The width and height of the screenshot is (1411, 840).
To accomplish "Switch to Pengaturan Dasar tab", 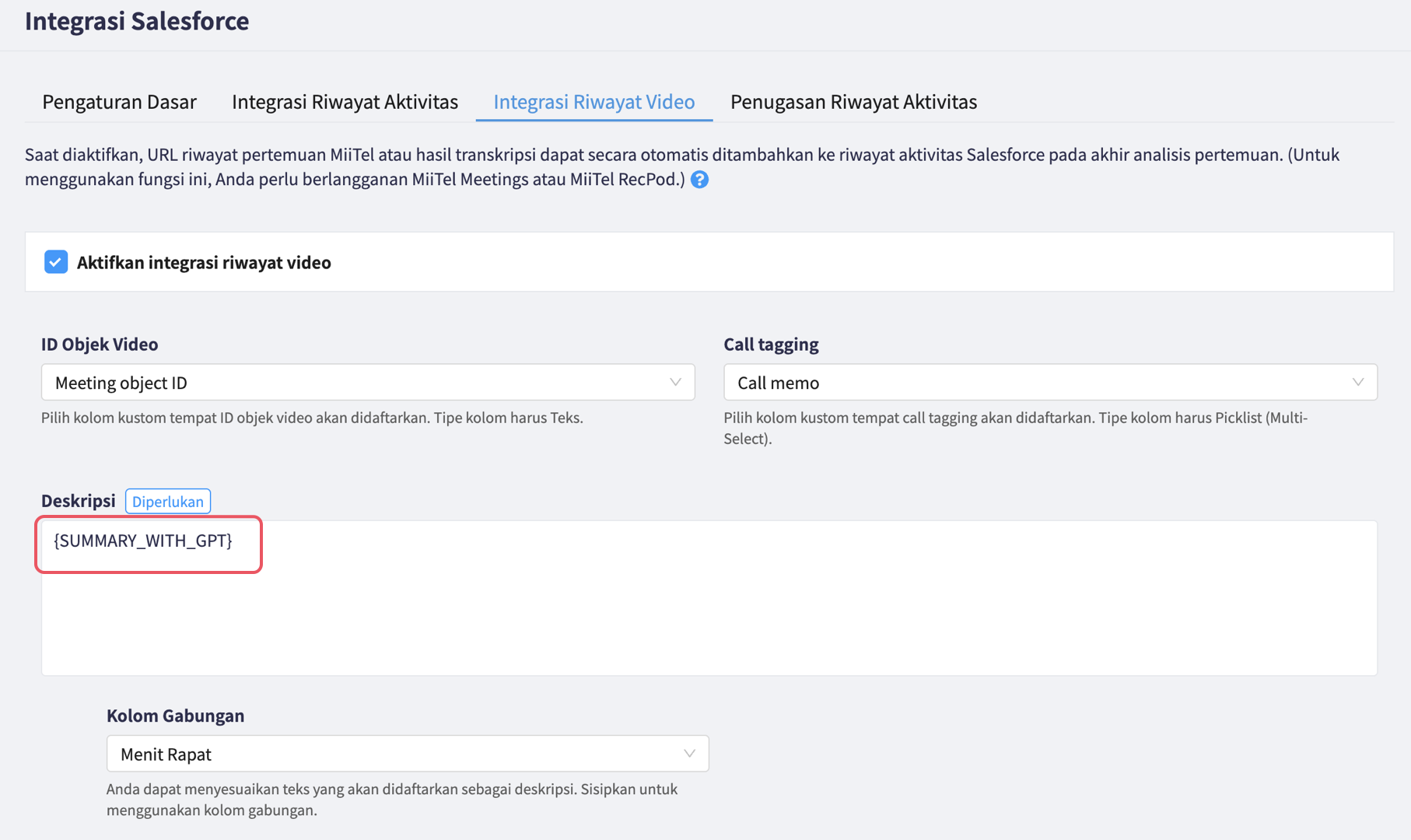I will (x=119, y=102).
